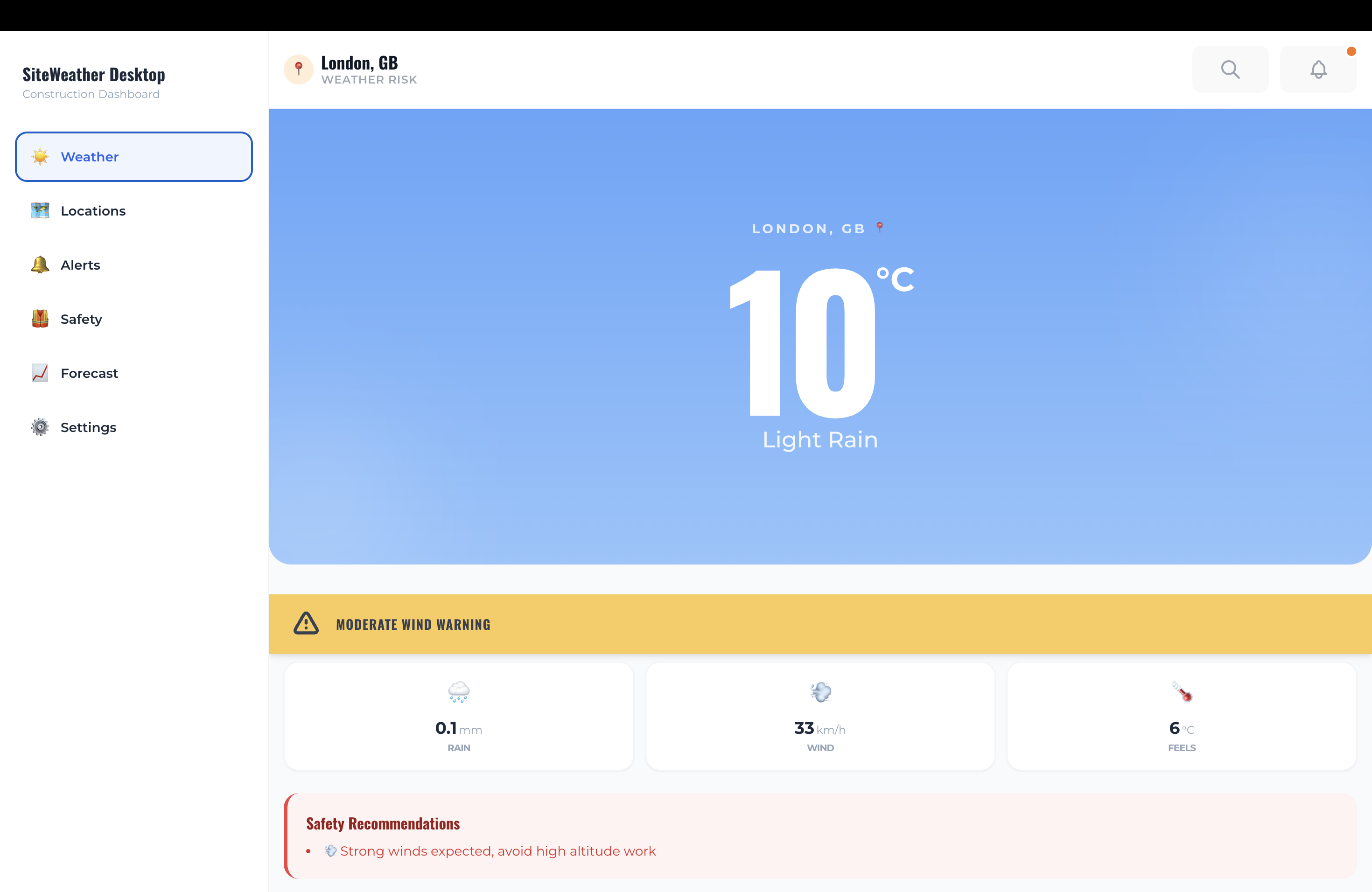
Task: Click the pin emoji beside LONDON, GB heading
Action: 880,227
